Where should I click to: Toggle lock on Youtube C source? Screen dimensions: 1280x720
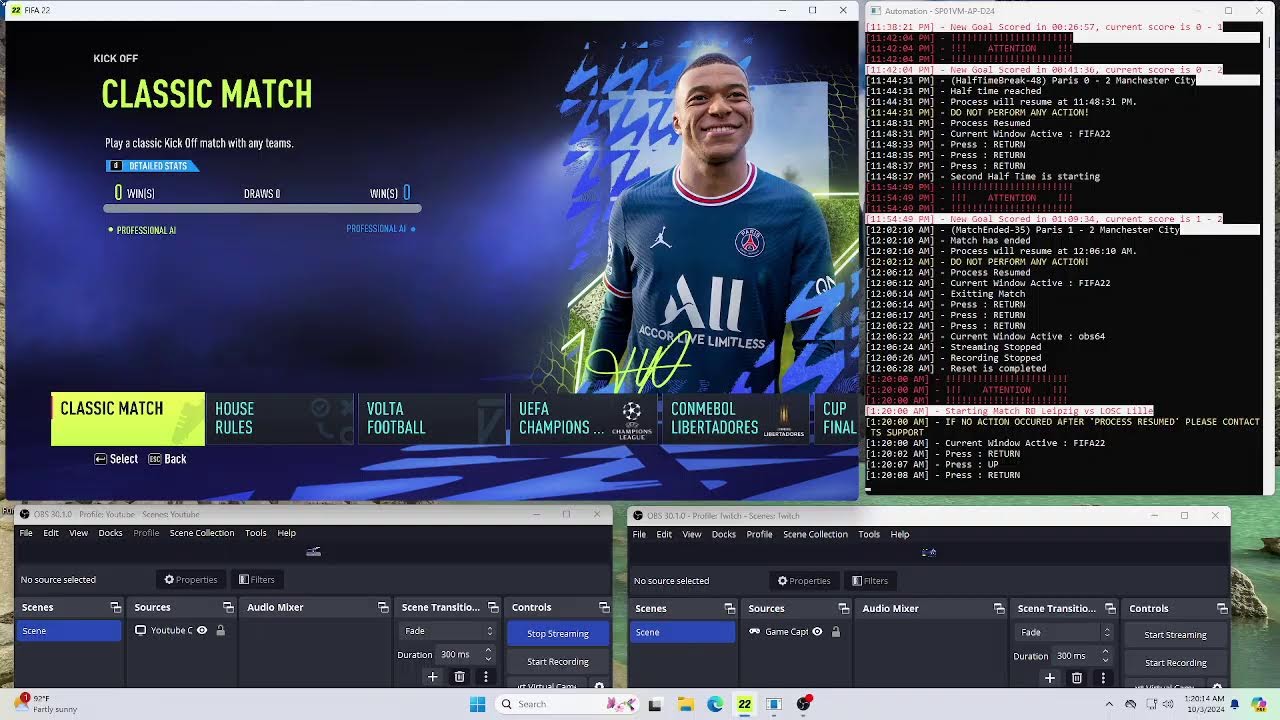coord(220,630)
